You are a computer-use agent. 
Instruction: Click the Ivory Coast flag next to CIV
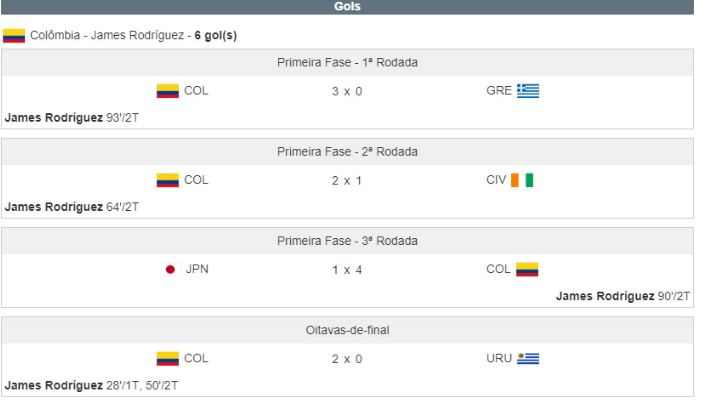pos(523,180)
